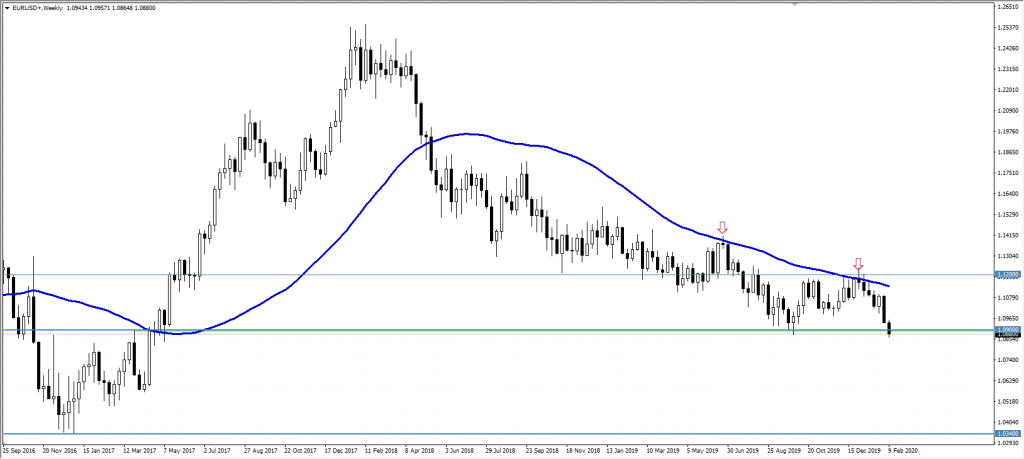This screenshot has height=459, width=1024.
Task: Click the 1.19760 price on the price scale
Action: click(x=1008, y=131)
